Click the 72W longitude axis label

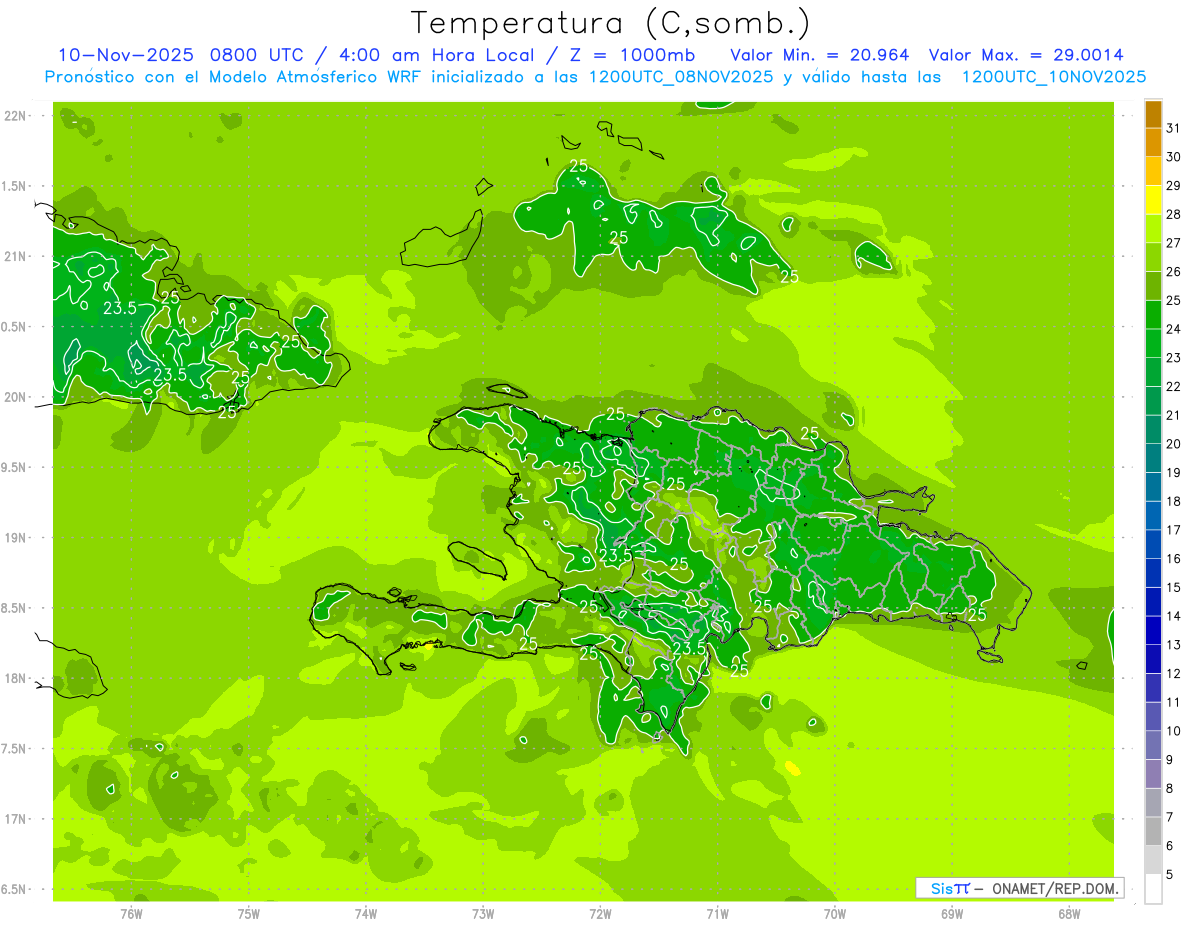[600, 913]
